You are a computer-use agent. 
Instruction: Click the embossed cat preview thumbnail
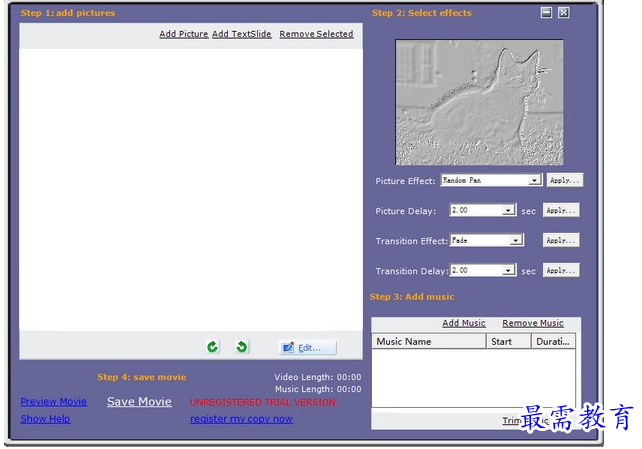(479, 102)
